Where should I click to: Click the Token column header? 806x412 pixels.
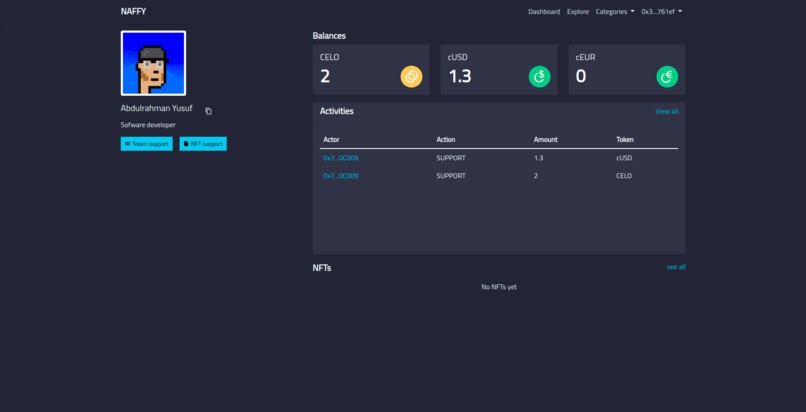[x=625, y=140]
